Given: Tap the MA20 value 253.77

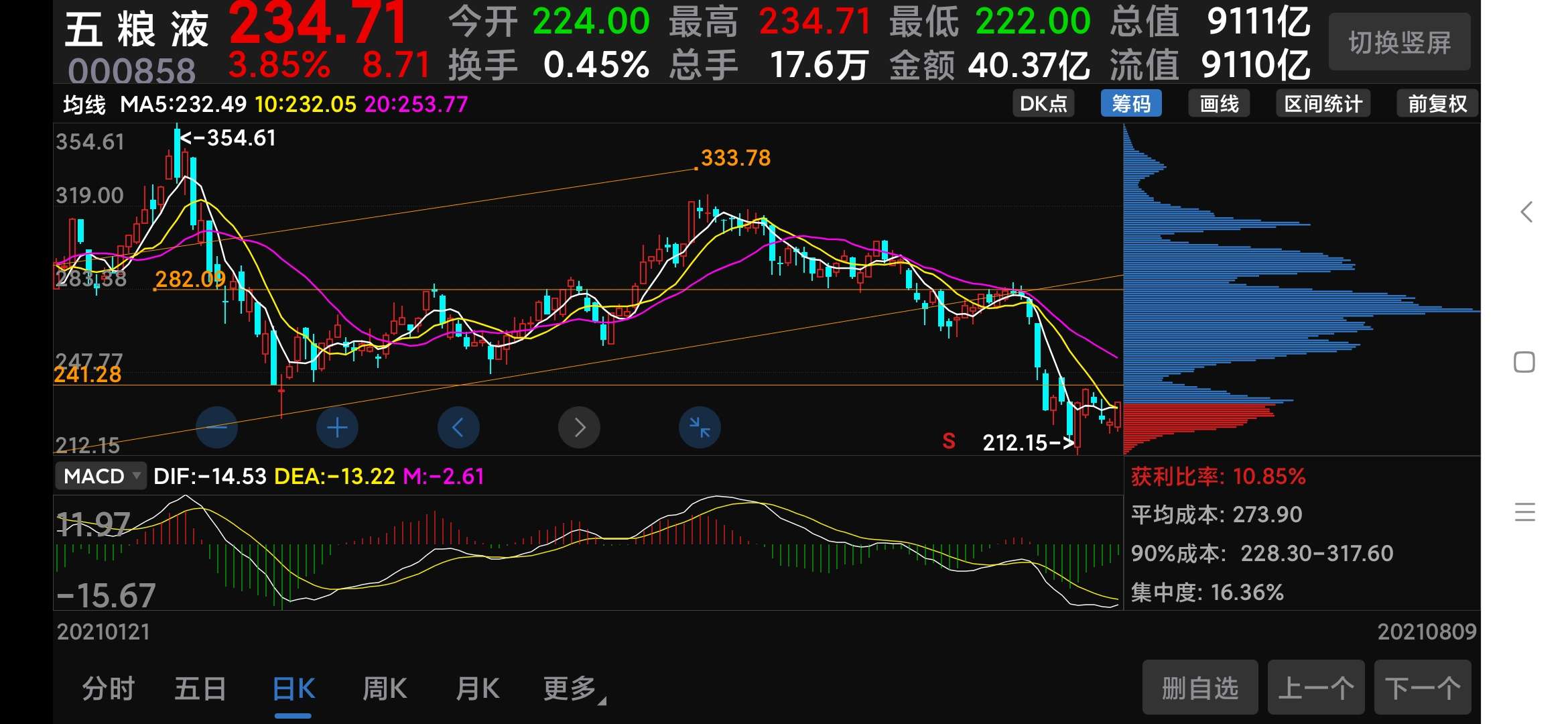Looking at the screenshot, I should click(416, 105).
